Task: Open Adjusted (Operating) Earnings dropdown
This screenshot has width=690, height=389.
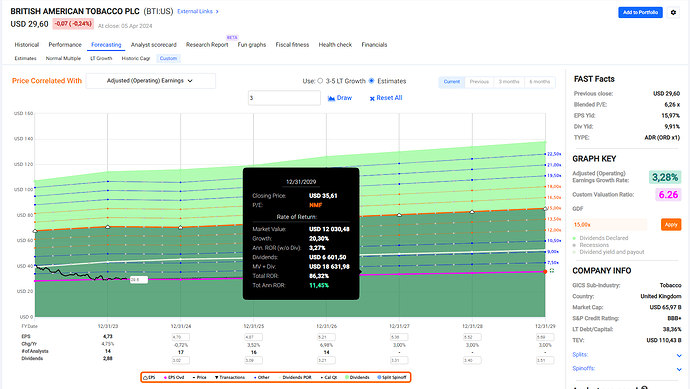Action: (150, 81)
